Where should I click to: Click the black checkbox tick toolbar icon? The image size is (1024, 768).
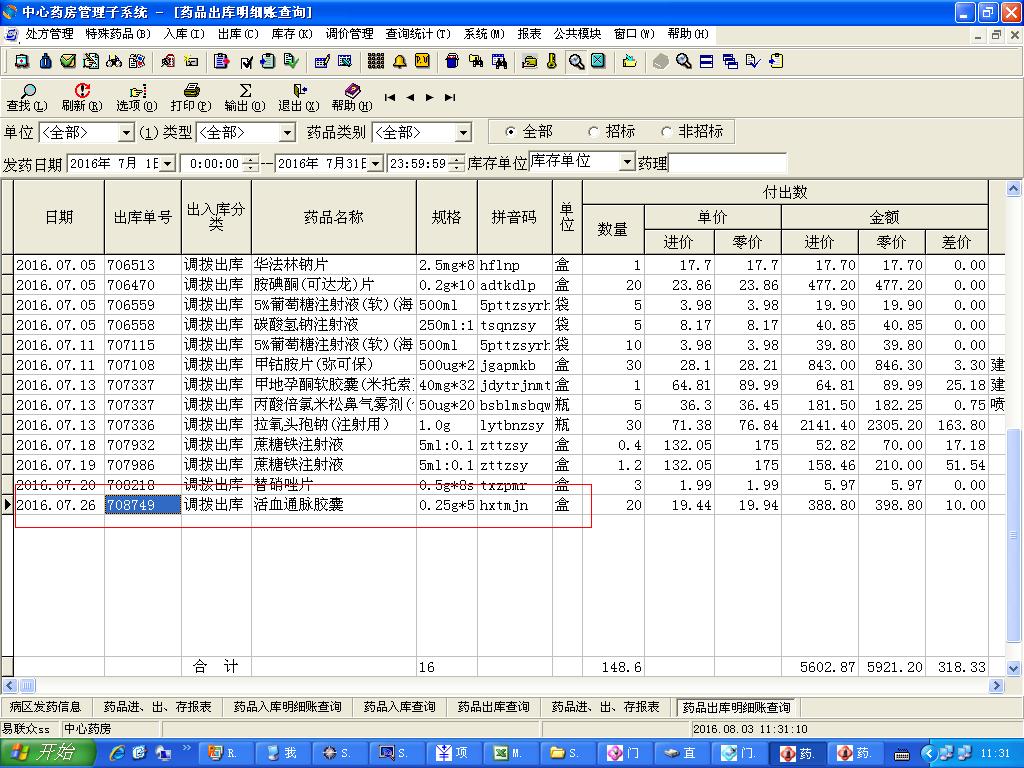(246, 61)
